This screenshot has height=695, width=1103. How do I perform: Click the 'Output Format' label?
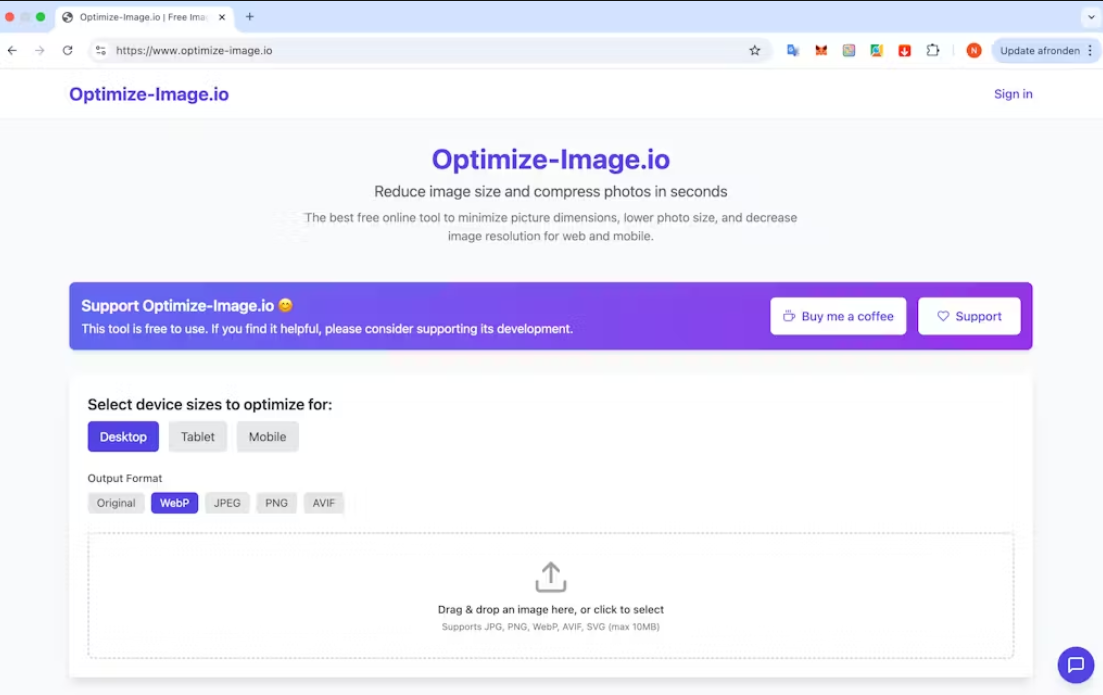click(125, 478)
